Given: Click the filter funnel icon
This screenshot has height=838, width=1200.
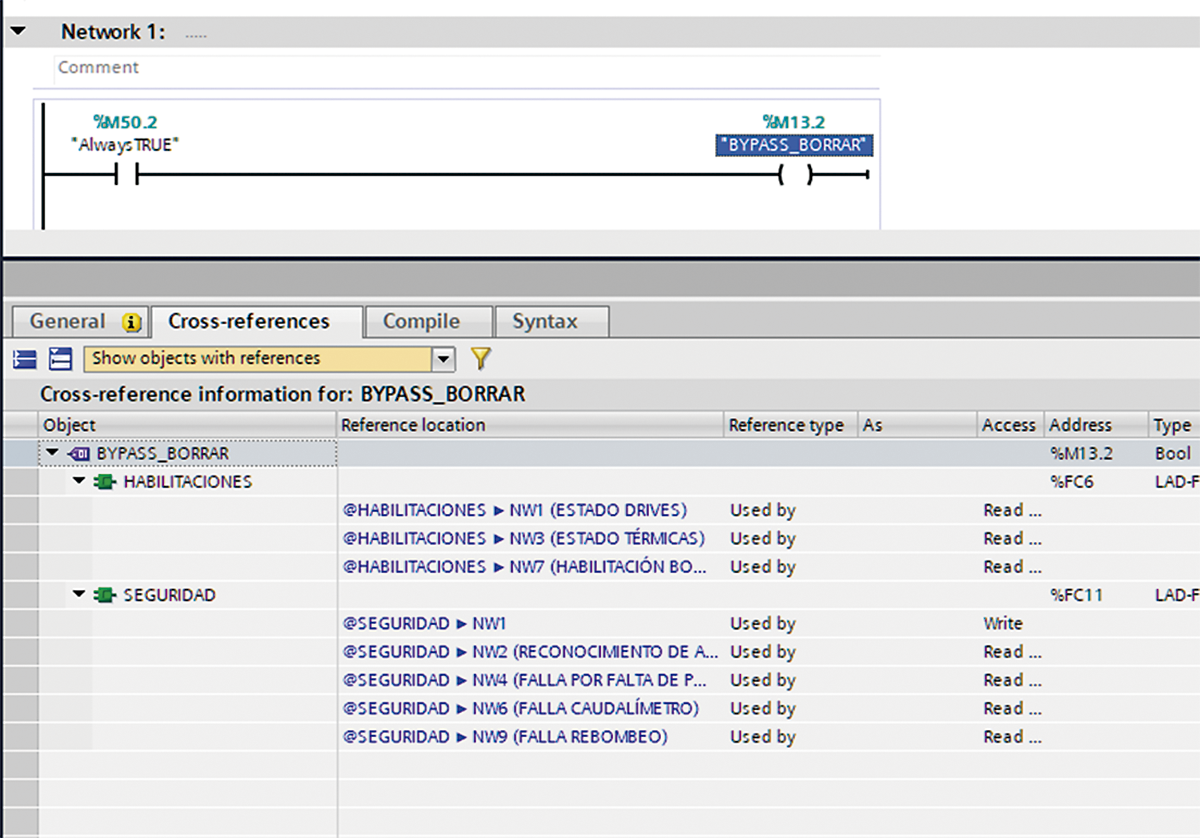Looking at the screenshot, I should point(481,358).
